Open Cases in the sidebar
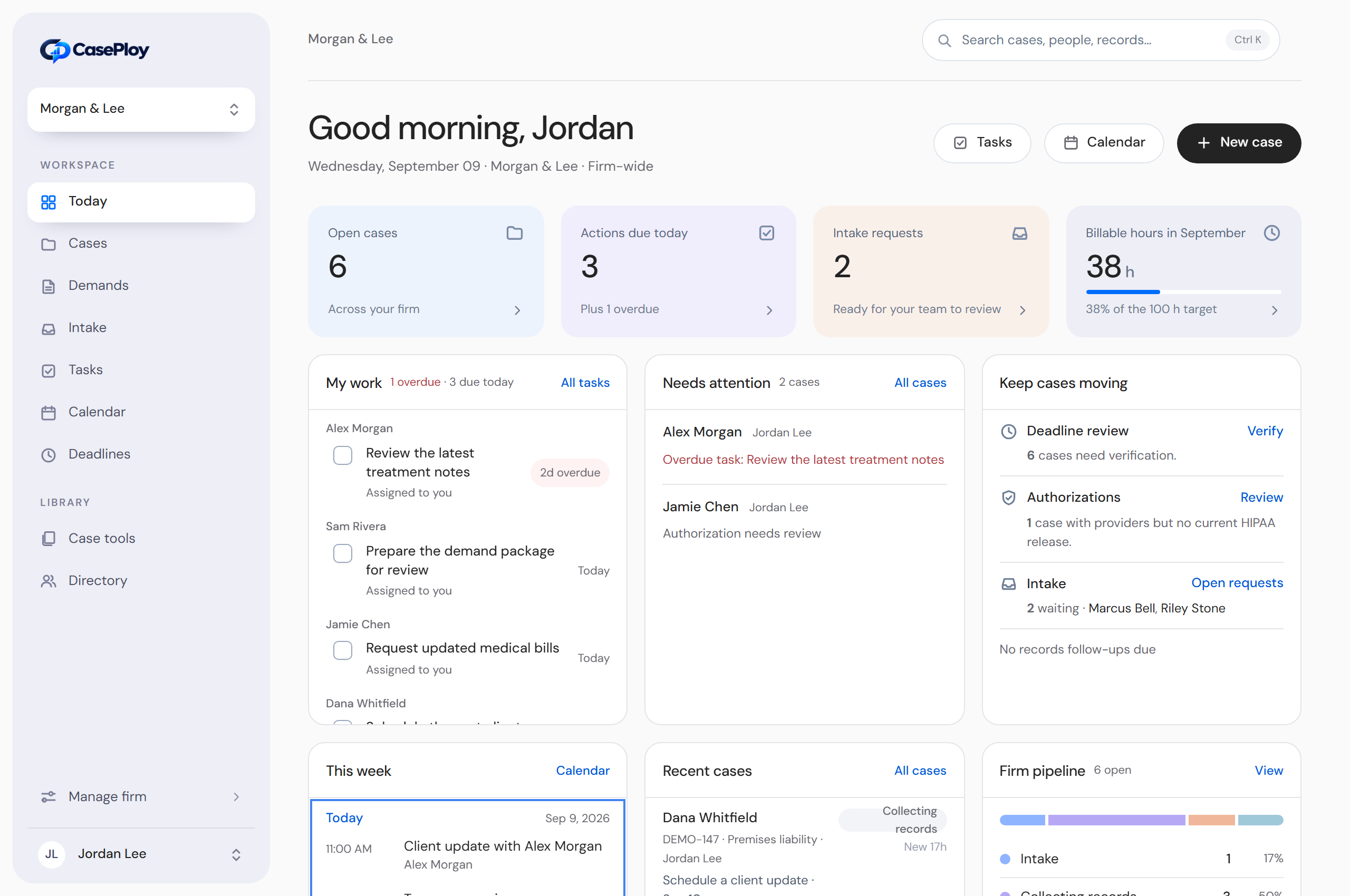Viewport: 1350px width, 896px height. (141, 244)
